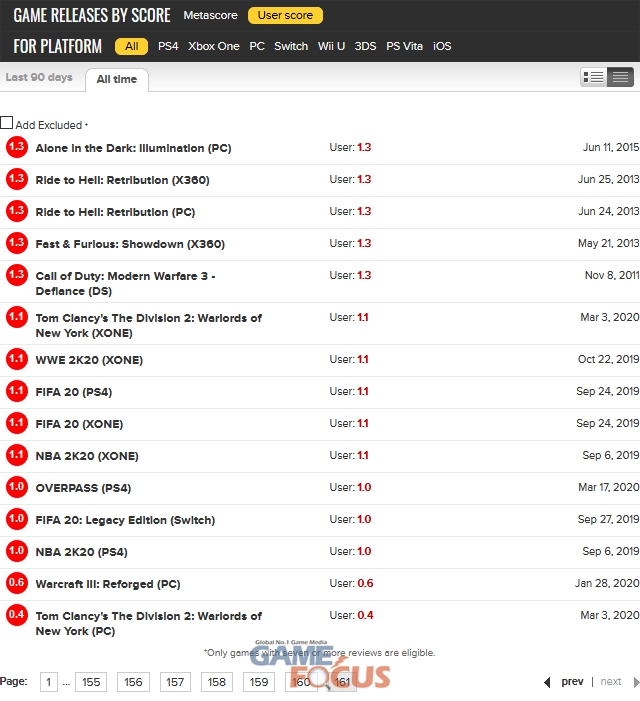640x701 pixels.
Task: Filter by PS4 platform
Action: pos(168,46)
